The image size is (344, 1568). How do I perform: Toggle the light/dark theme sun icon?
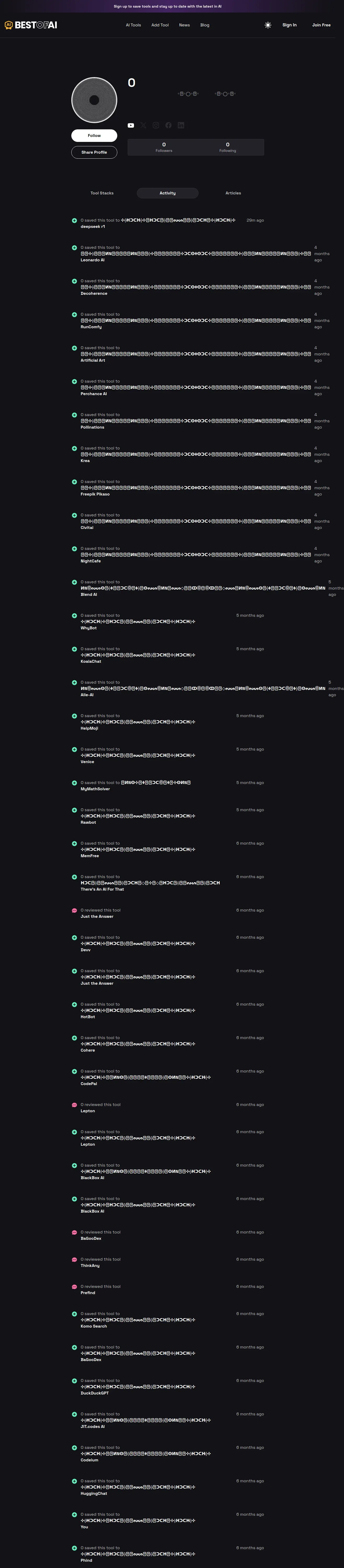[268, 25]
